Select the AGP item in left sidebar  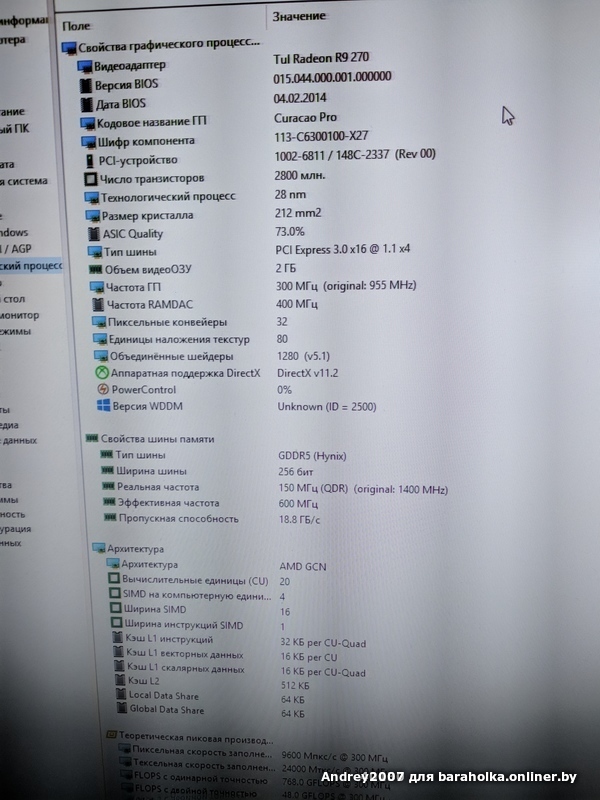pos(16,249)
